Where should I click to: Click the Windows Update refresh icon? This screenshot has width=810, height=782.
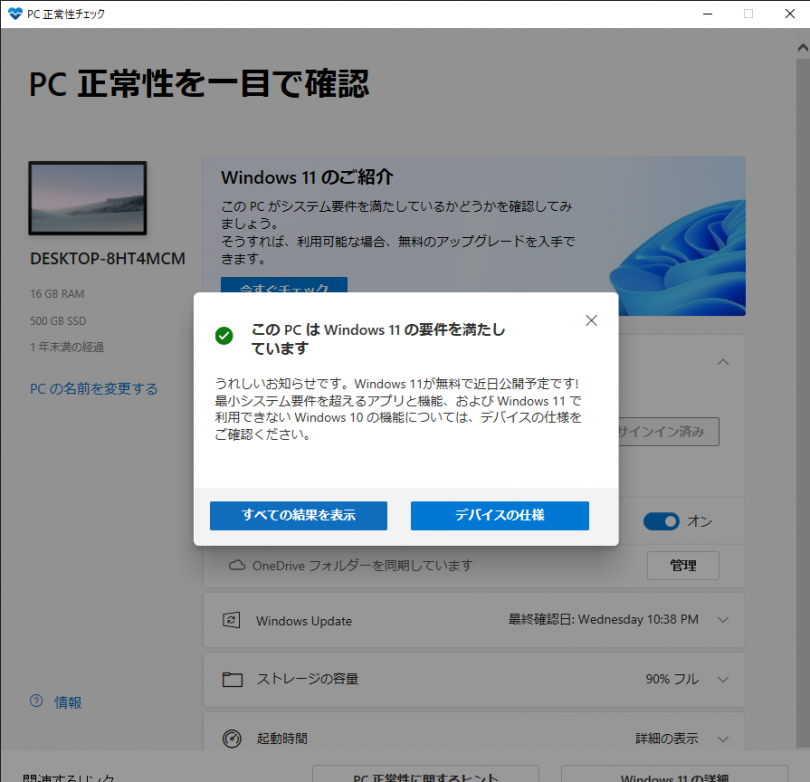231,620
